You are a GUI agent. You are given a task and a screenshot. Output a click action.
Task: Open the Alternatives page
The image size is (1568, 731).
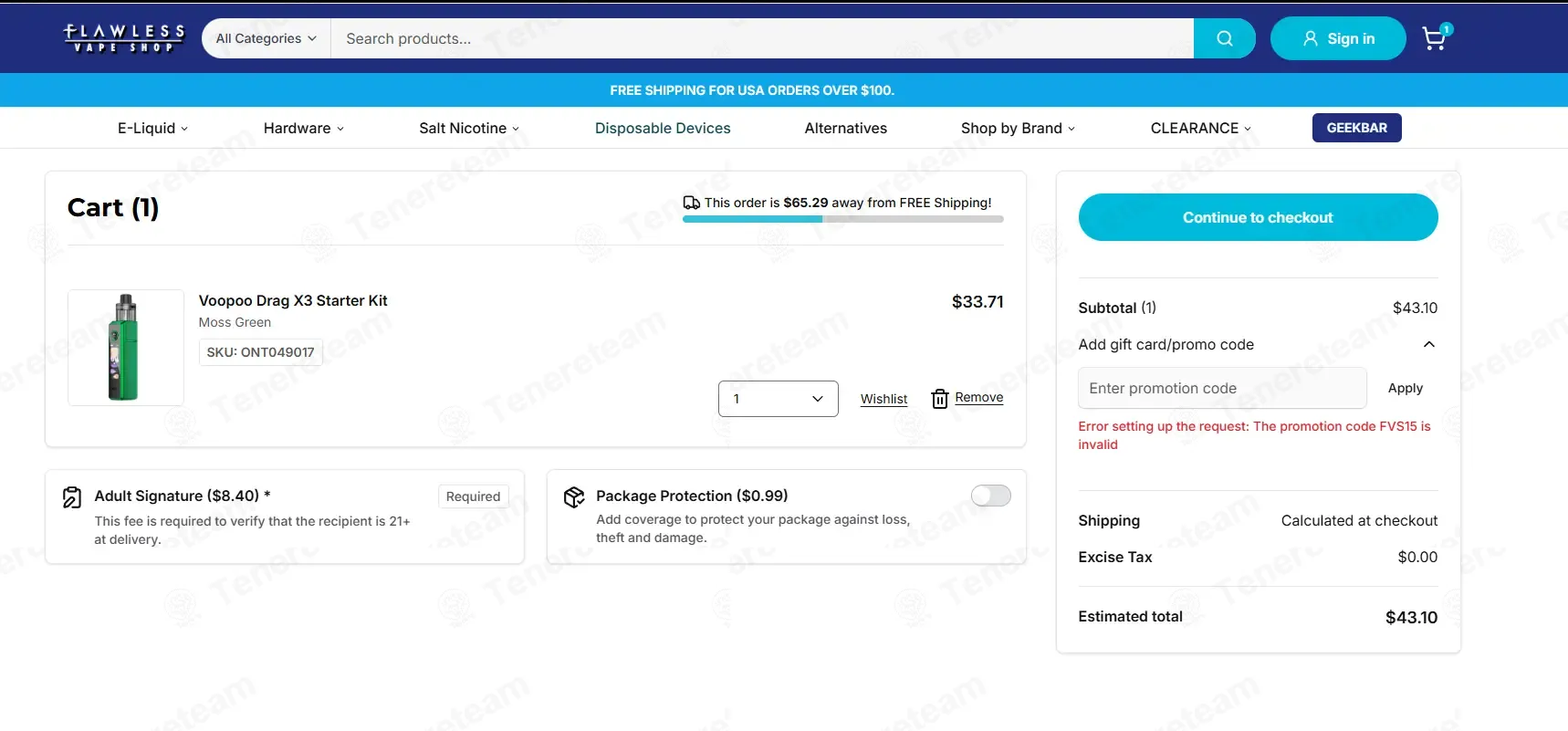(846, 128)
